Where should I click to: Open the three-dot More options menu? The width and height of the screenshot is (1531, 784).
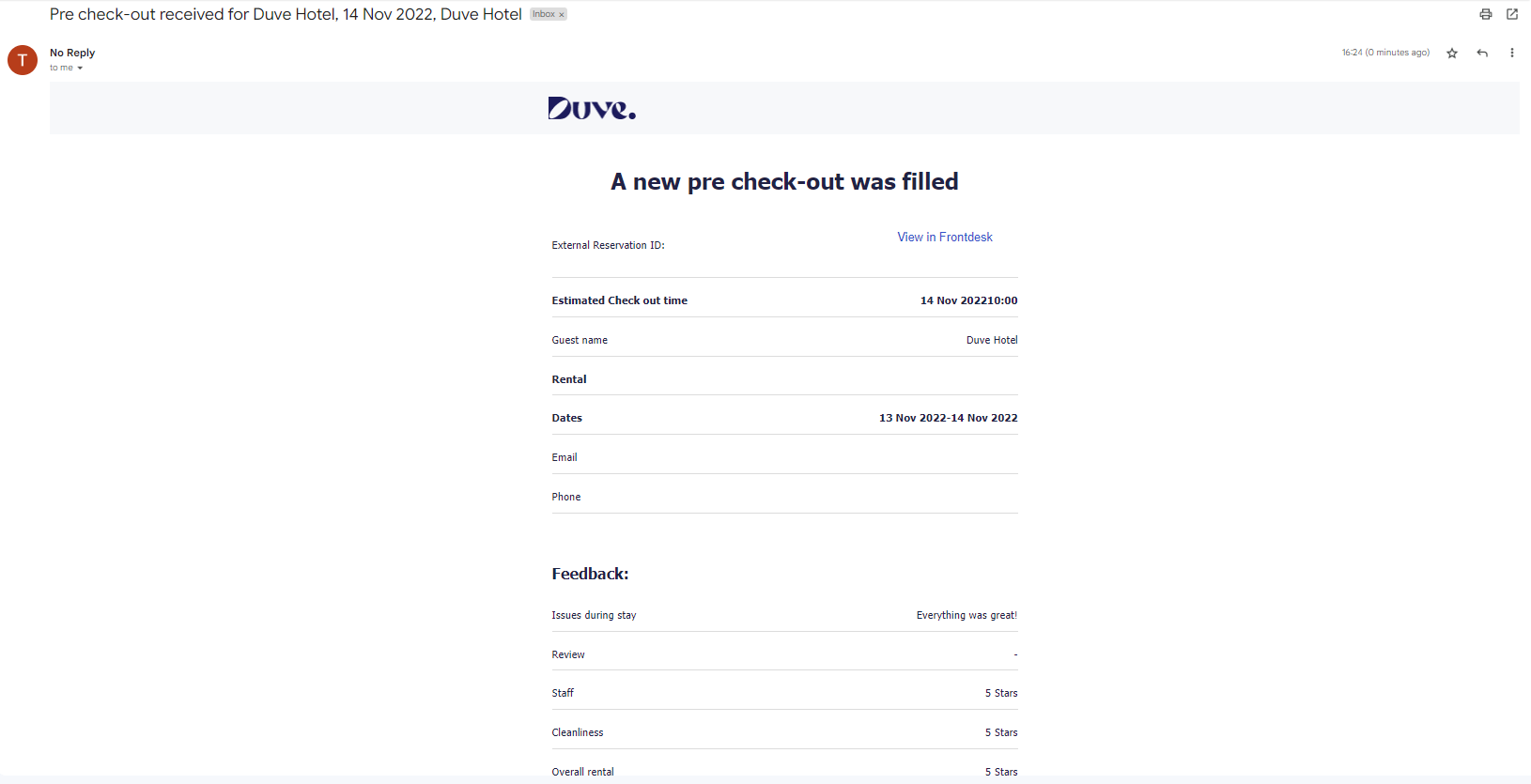pos(1512,54)
